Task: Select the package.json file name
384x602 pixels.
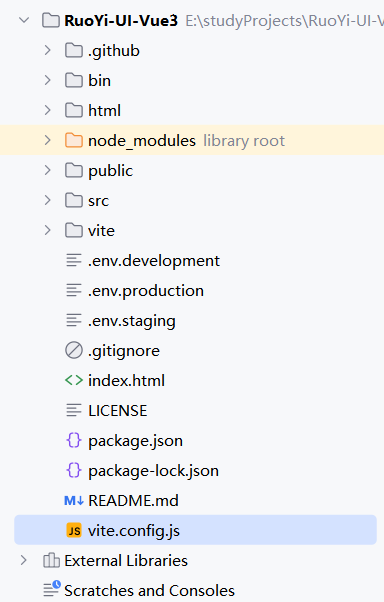Action: pyautogui.click(x=136, y=441)
